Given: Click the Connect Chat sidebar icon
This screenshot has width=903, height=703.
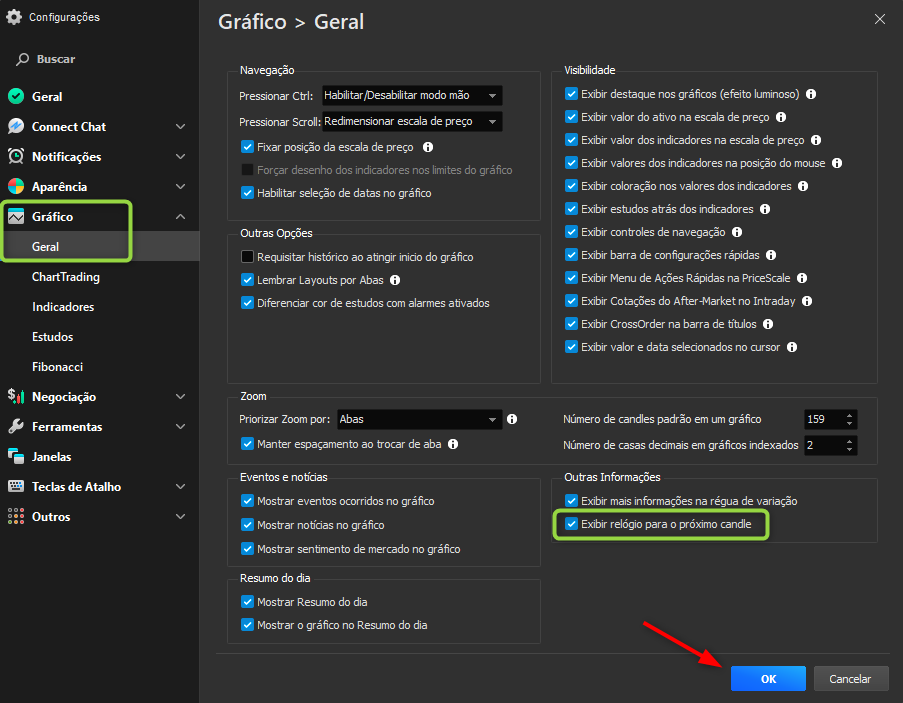Looking at the screenshot, I should pyautogui.click(x=16, y=126).
